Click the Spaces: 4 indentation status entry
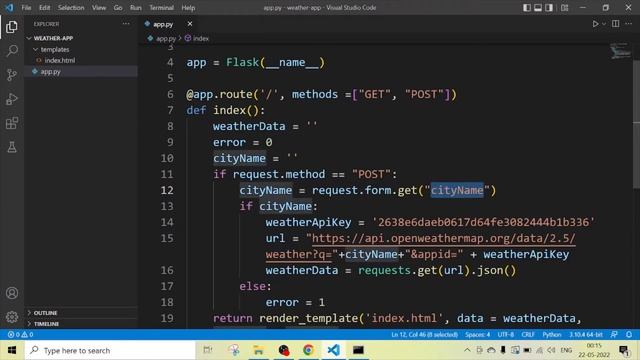 477,335
